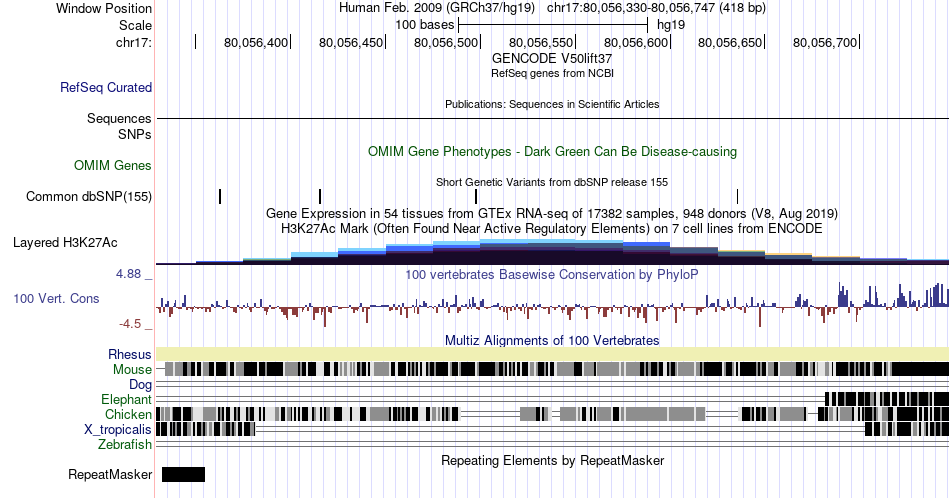This screenshot has height=498, width=950.
Task: Select the Layered H3K27Ac track label
Action: click(65, 242)
